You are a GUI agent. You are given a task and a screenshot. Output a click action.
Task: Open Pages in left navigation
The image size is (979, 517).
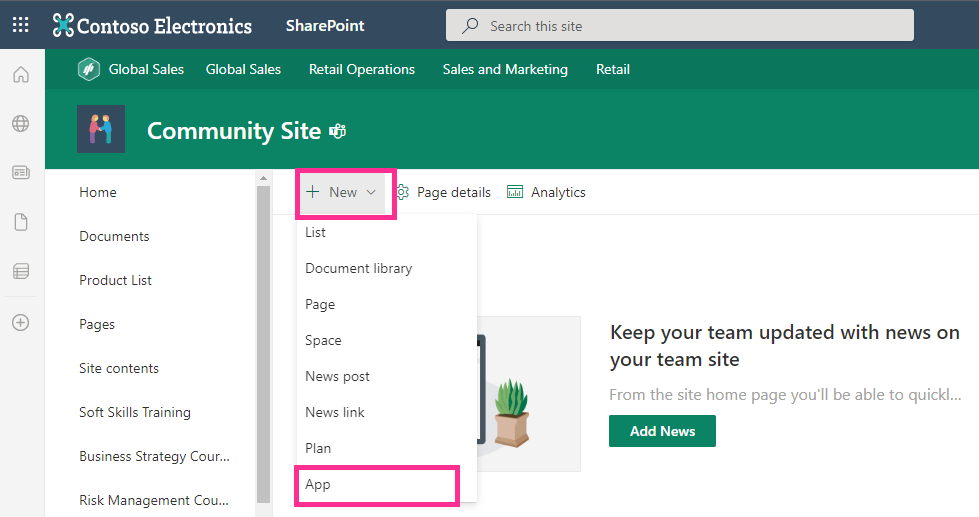point(97,325)
